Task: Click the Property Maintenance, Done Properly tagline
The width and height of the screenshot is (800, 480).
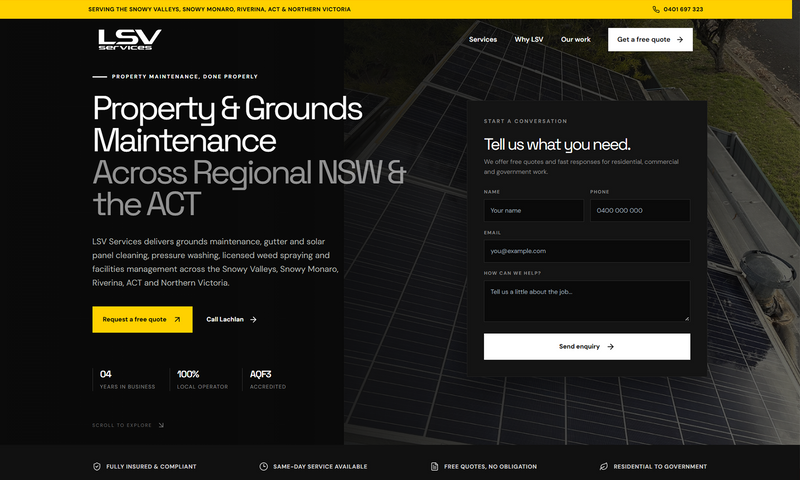Action: pos(185,77)
